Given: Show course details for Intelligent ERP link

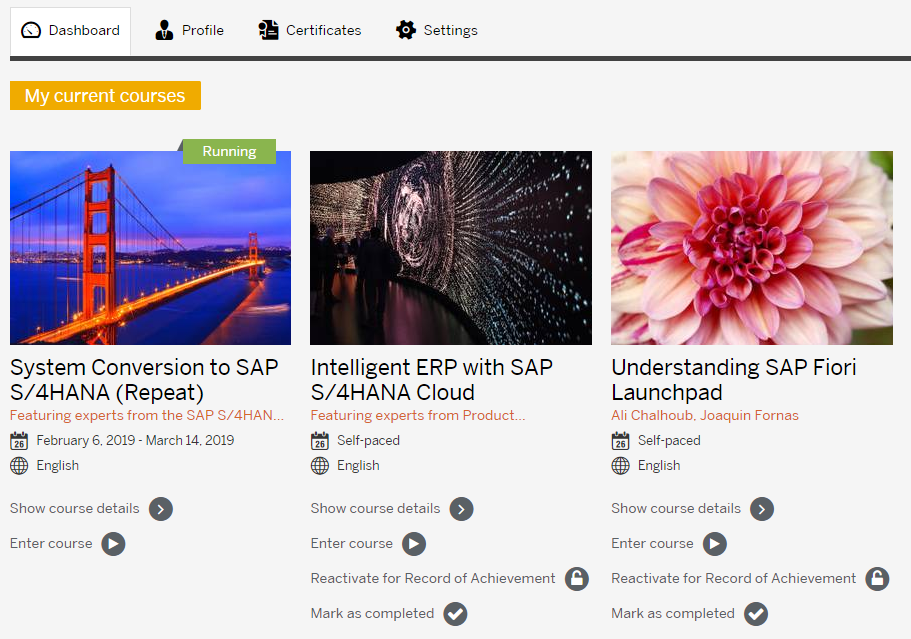Looking at the screenshot, I should point(375,508).
